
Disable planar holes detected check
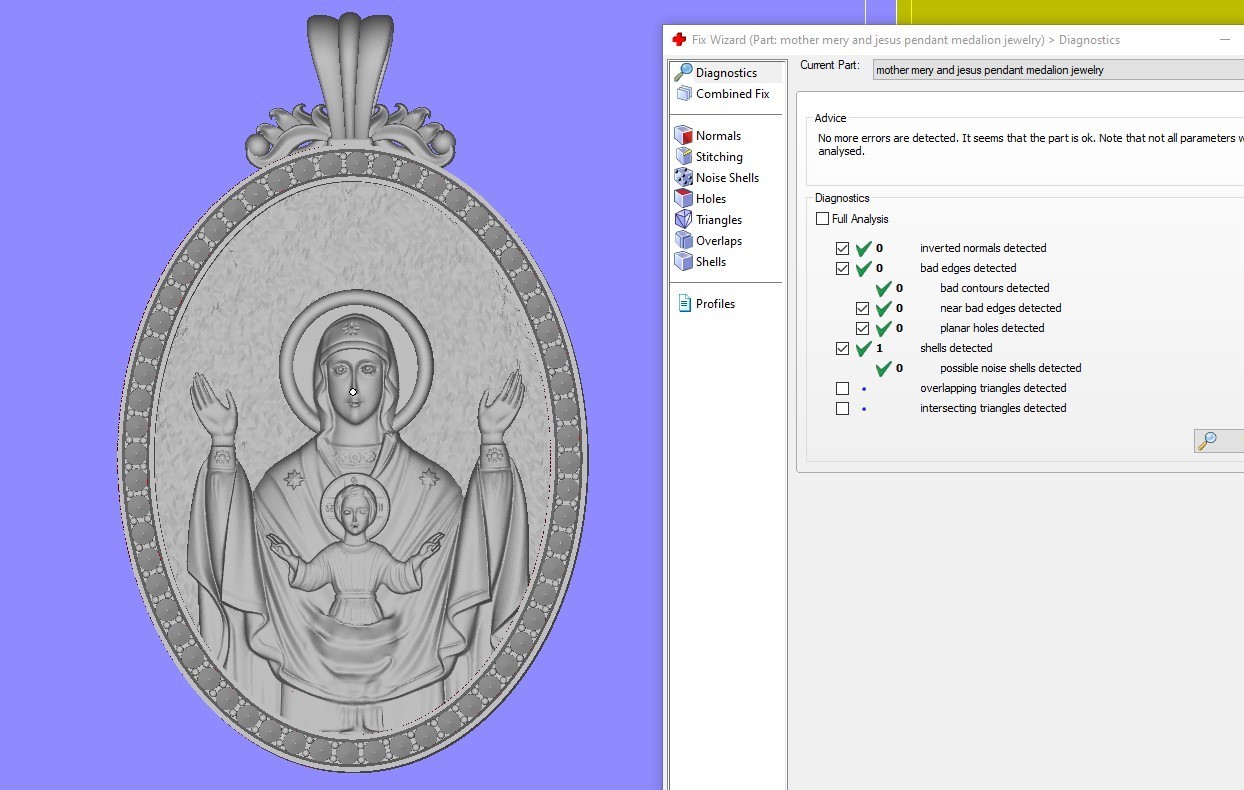point(862,328)
